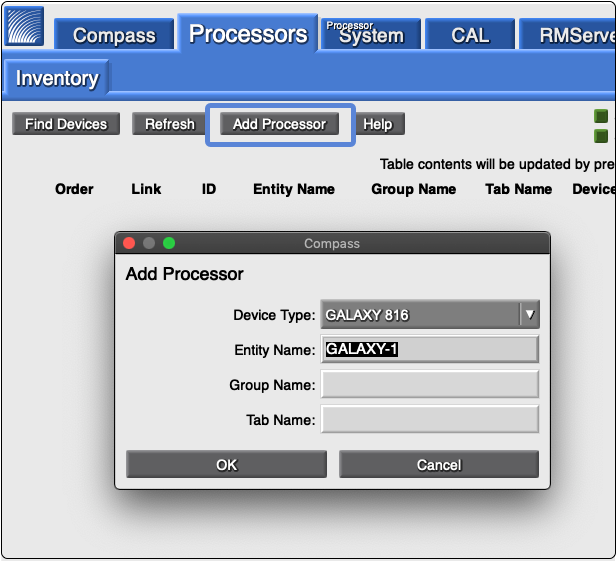Cancel the Add Processor dialog
This screenshot has height=561, width=616.
point(439,464)
